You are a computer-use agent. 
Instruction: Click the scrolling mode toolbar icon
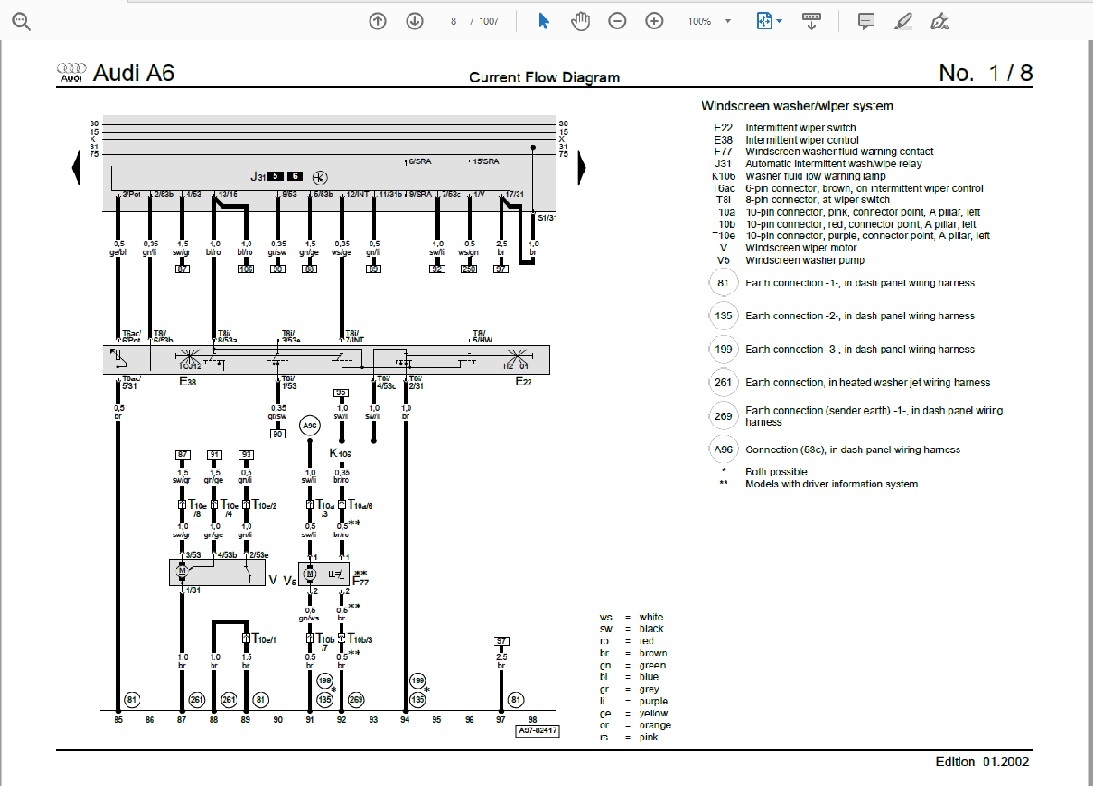(x=811, y=22)
